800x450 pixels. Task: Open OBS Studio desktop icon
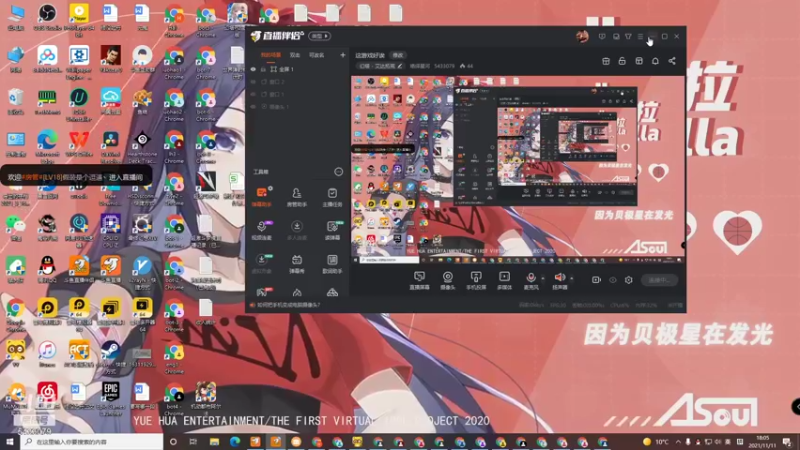[47, 16]
